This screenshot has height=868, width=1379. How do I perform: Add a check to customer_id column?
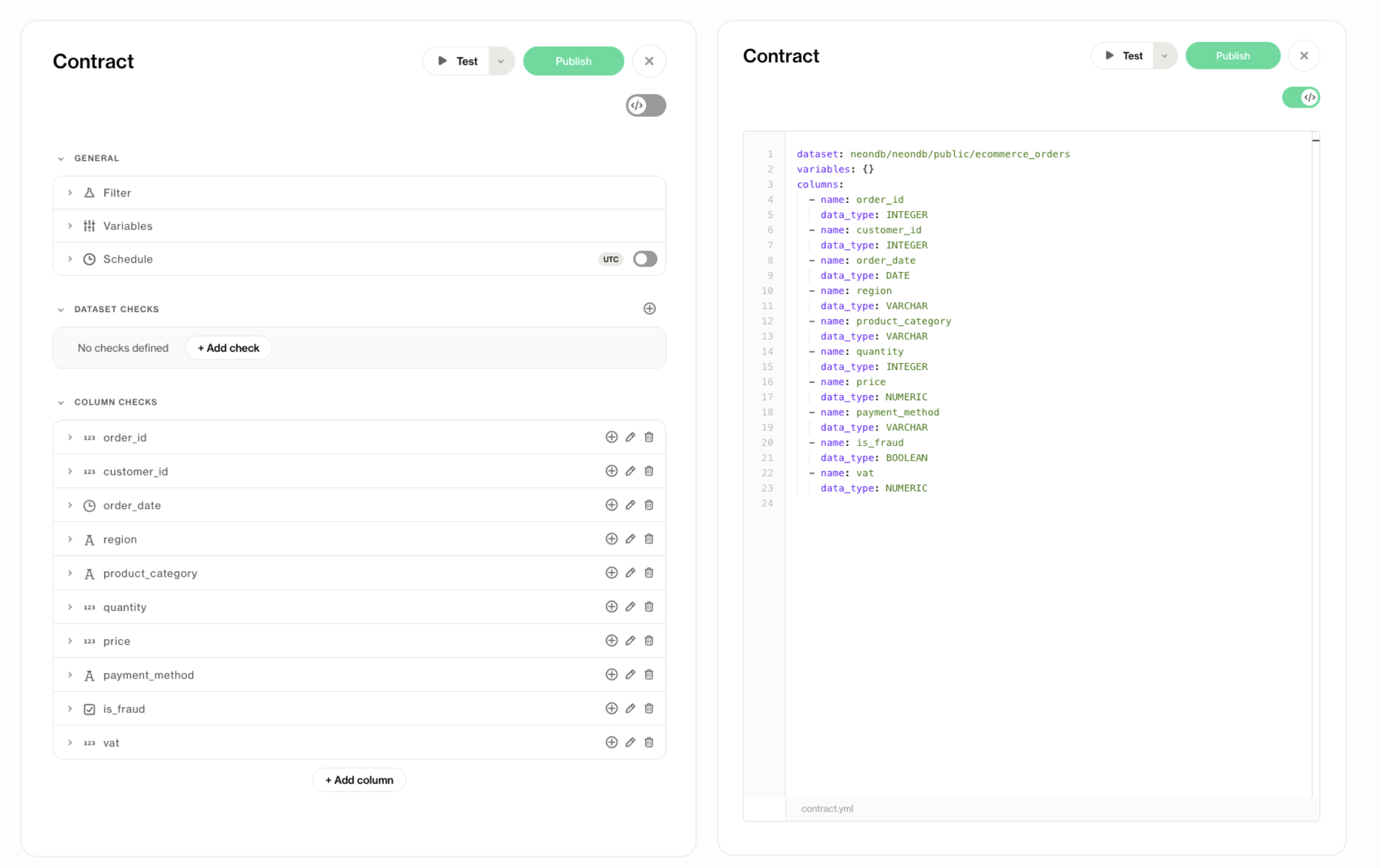click(611, 471)
